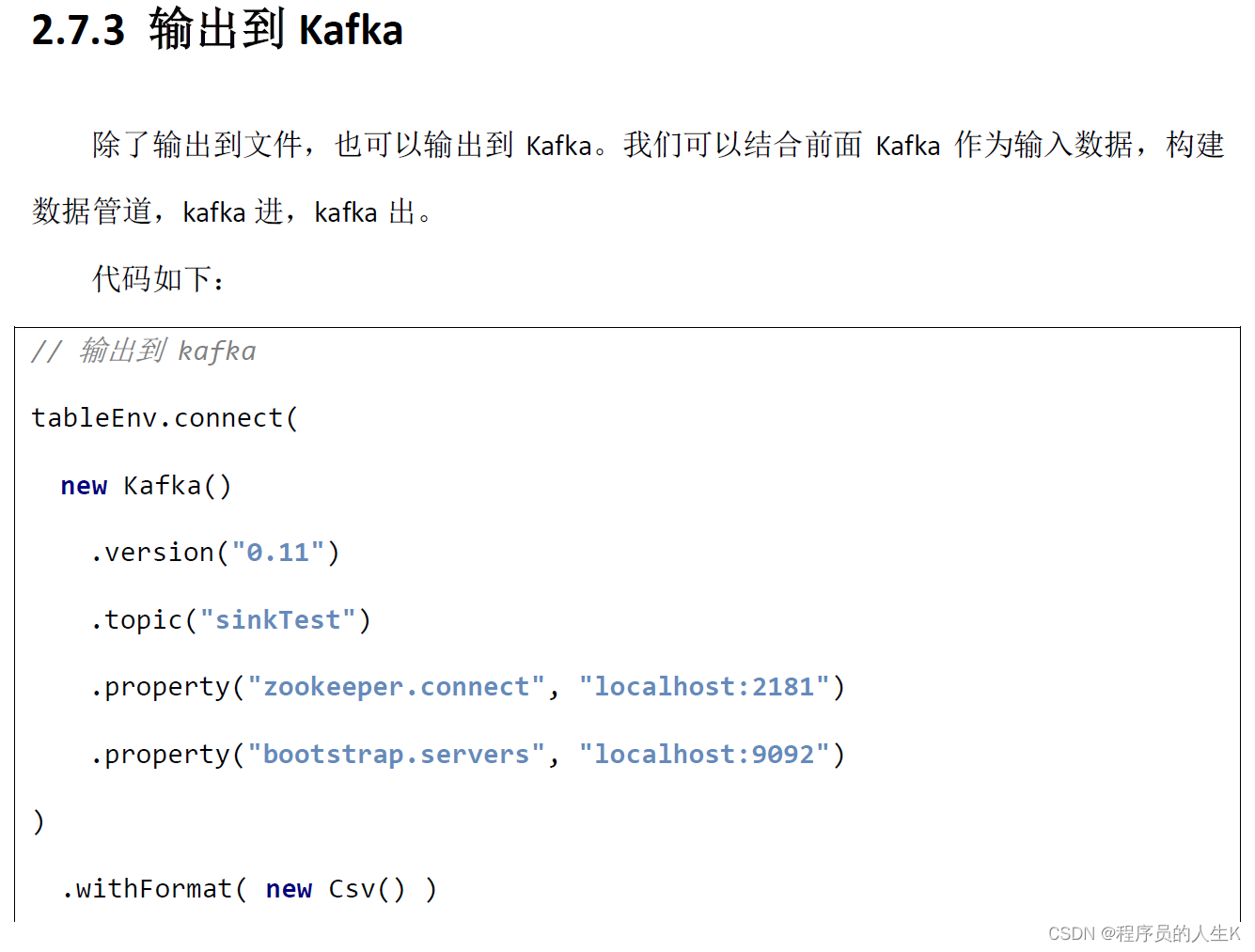Click the "tableEnv.connect(" code line
Viewport: 1255px width, 952px height.
pyautogui.click(x=165, y=418)
